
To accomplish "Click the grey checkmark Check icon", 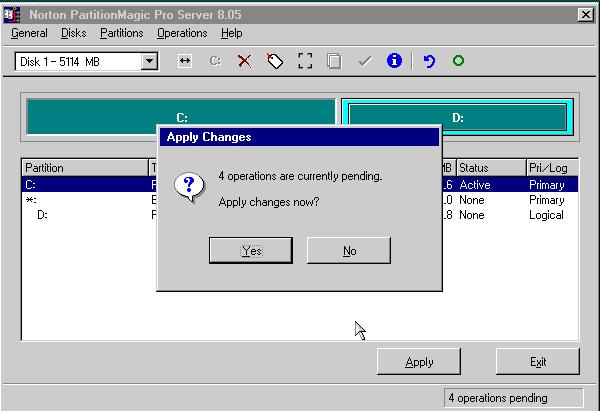I will click(x=365, y=61).
